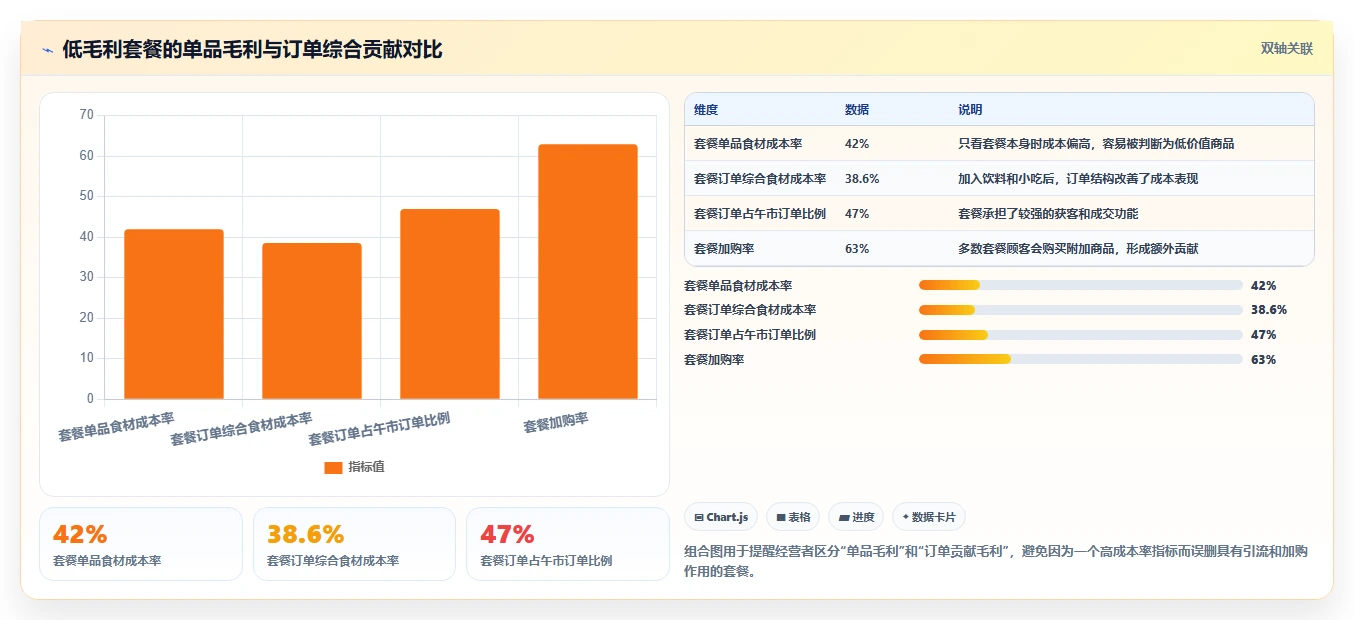Click the Chart.js tag chip

point(721,517)
